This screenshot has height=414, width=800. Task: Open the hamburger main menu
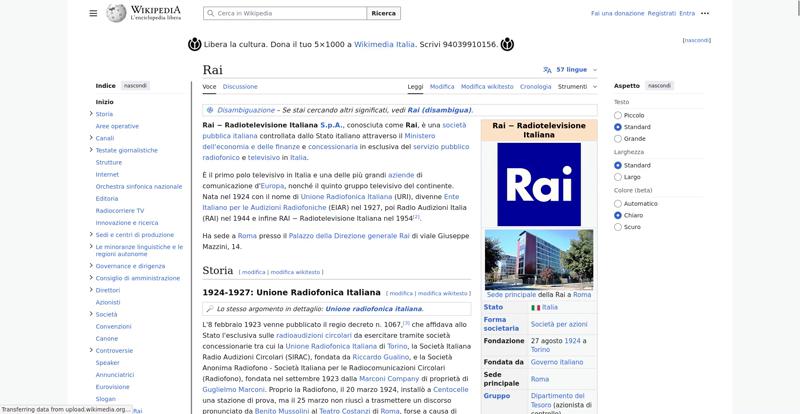[93, 13]
